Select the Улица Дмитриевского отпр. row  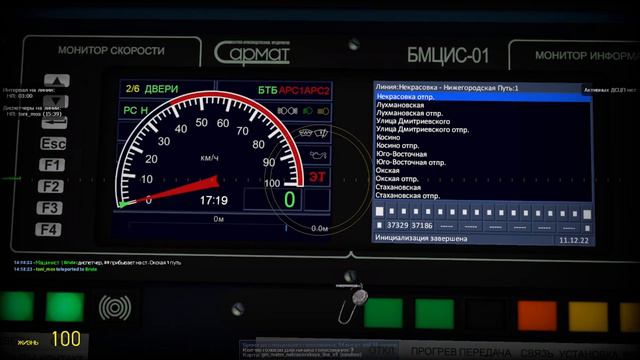pyautogui.click(x=483, y=130)
